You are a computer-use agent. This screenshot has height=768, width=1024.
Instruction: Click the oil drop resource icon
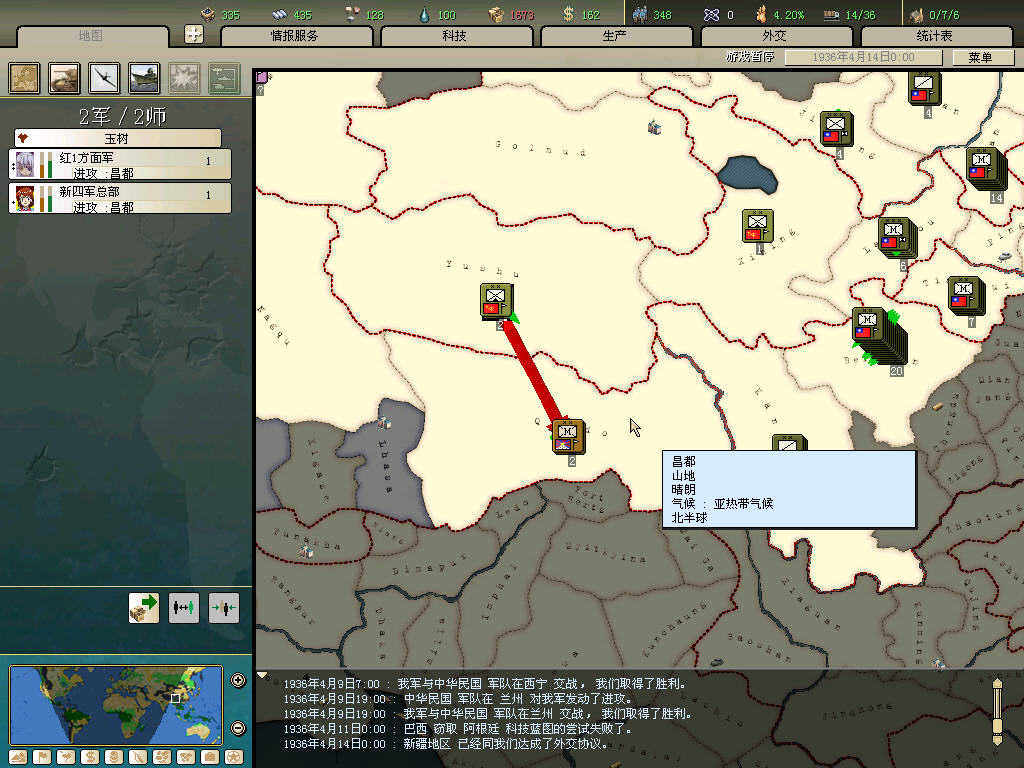424,14
